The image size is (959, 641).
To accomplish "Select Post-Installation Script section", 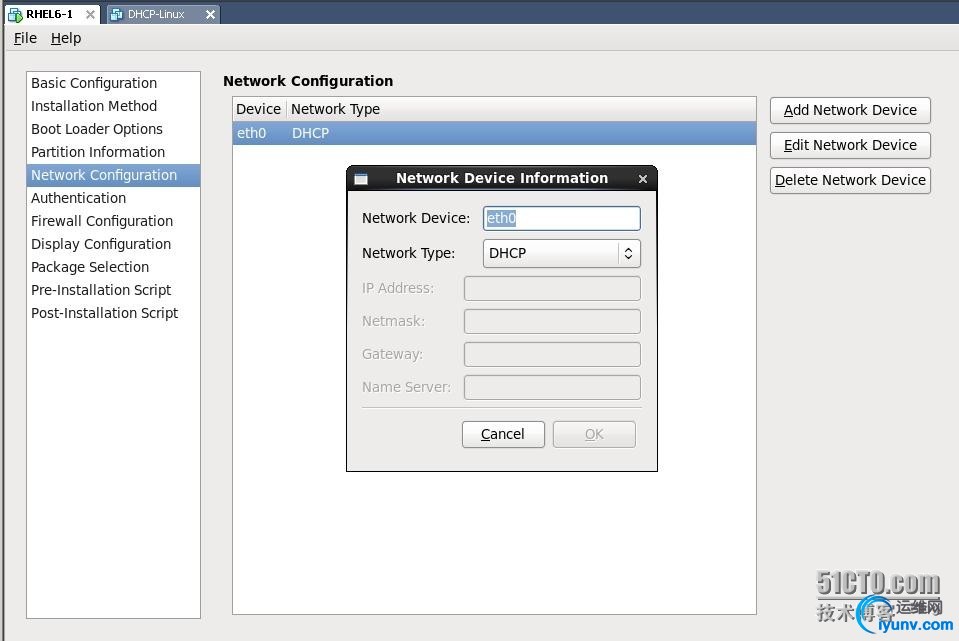I will tap(113, 313).
